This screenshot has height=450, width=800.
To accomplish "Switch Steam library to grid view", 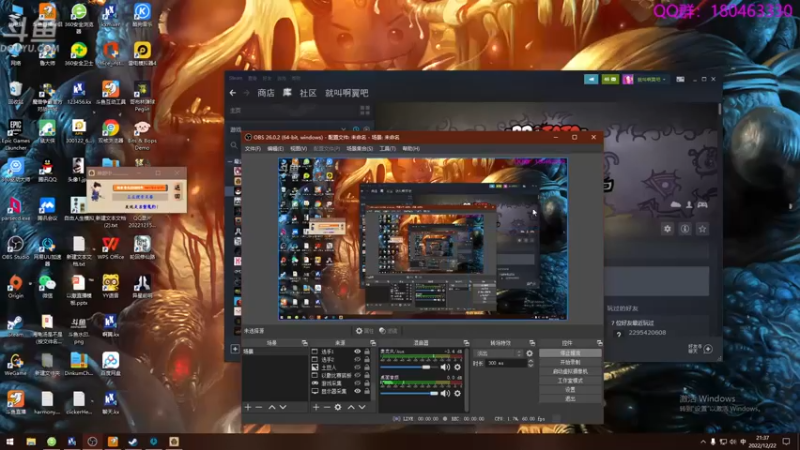I will 365,110.
